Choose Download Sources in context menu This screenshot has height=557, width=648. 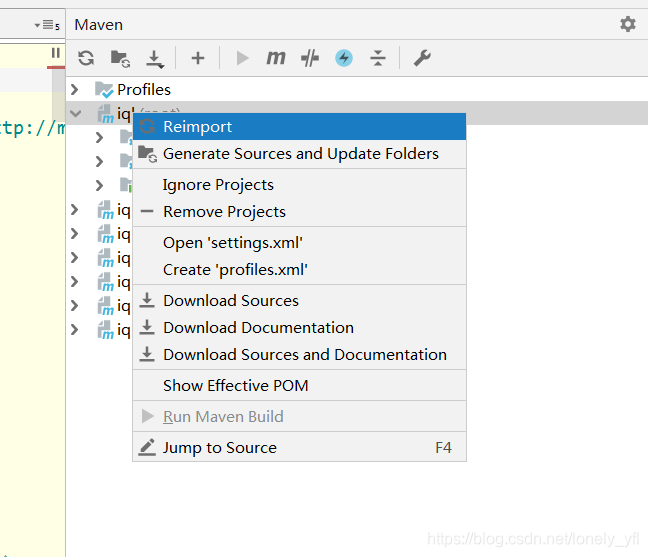click(299, 301)
